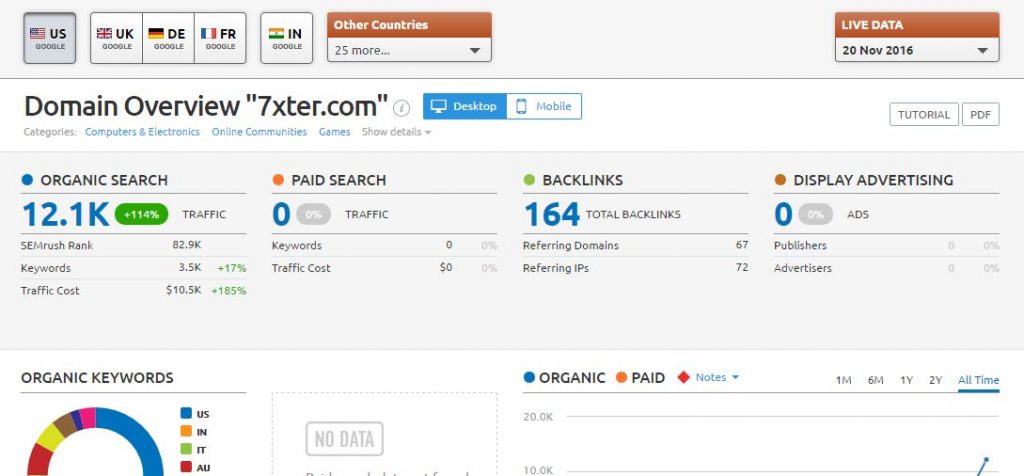
Task: Click the 12.1K organic traffic value
Action: pos(65,214)
